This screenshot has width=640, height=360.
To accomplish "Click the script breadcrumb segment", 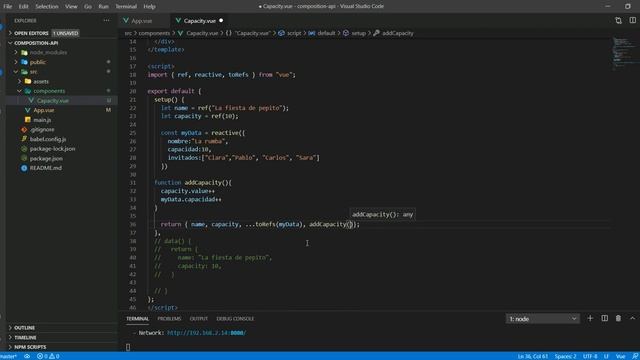I will click(x=293, y=33).
